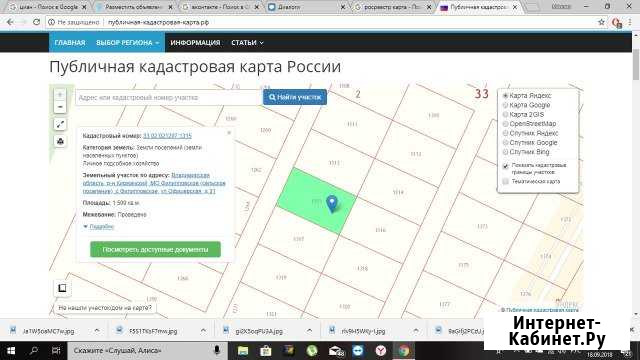Click the site security info icon
The width and height of the screenshot is (640, 360).
point(51,22)
